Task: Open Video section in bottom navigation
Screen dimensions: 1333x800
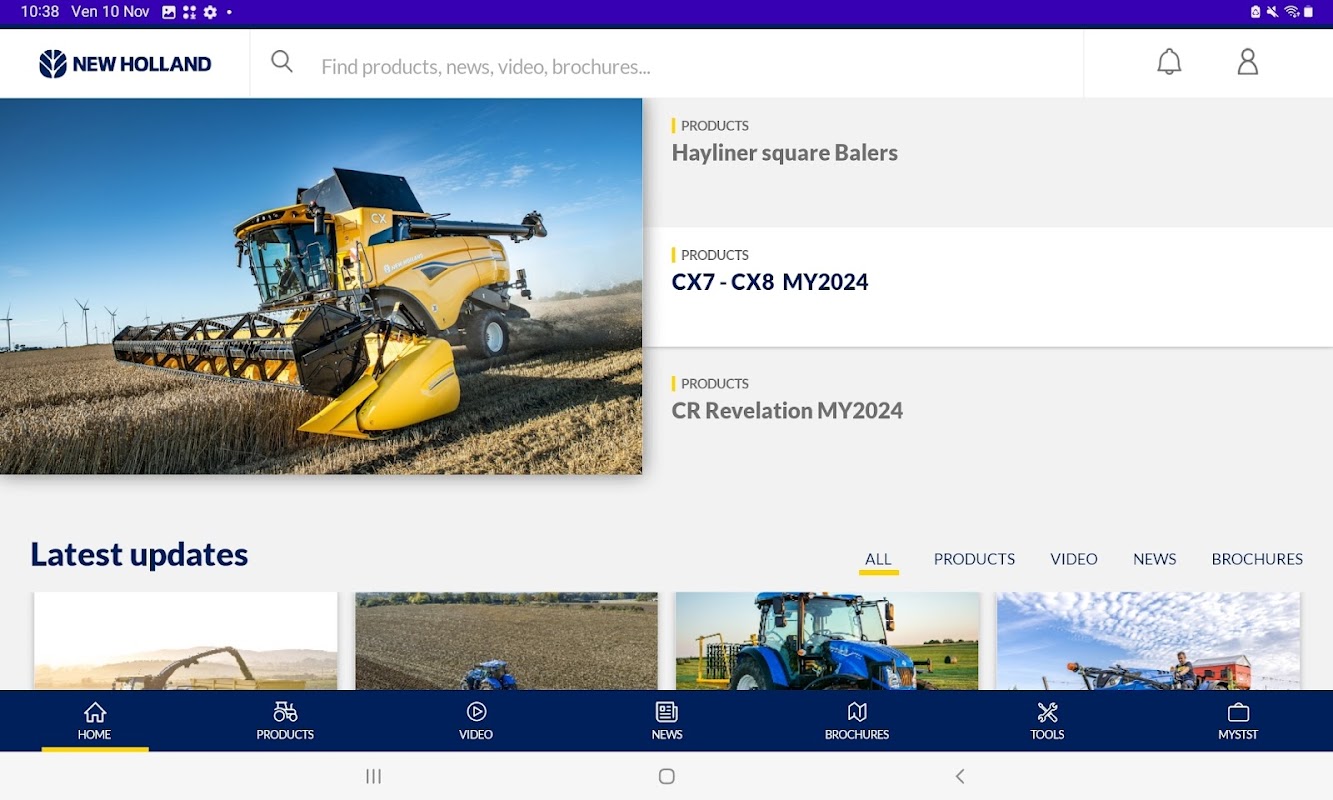Action: pyautogui.click(x=476, y=721)
